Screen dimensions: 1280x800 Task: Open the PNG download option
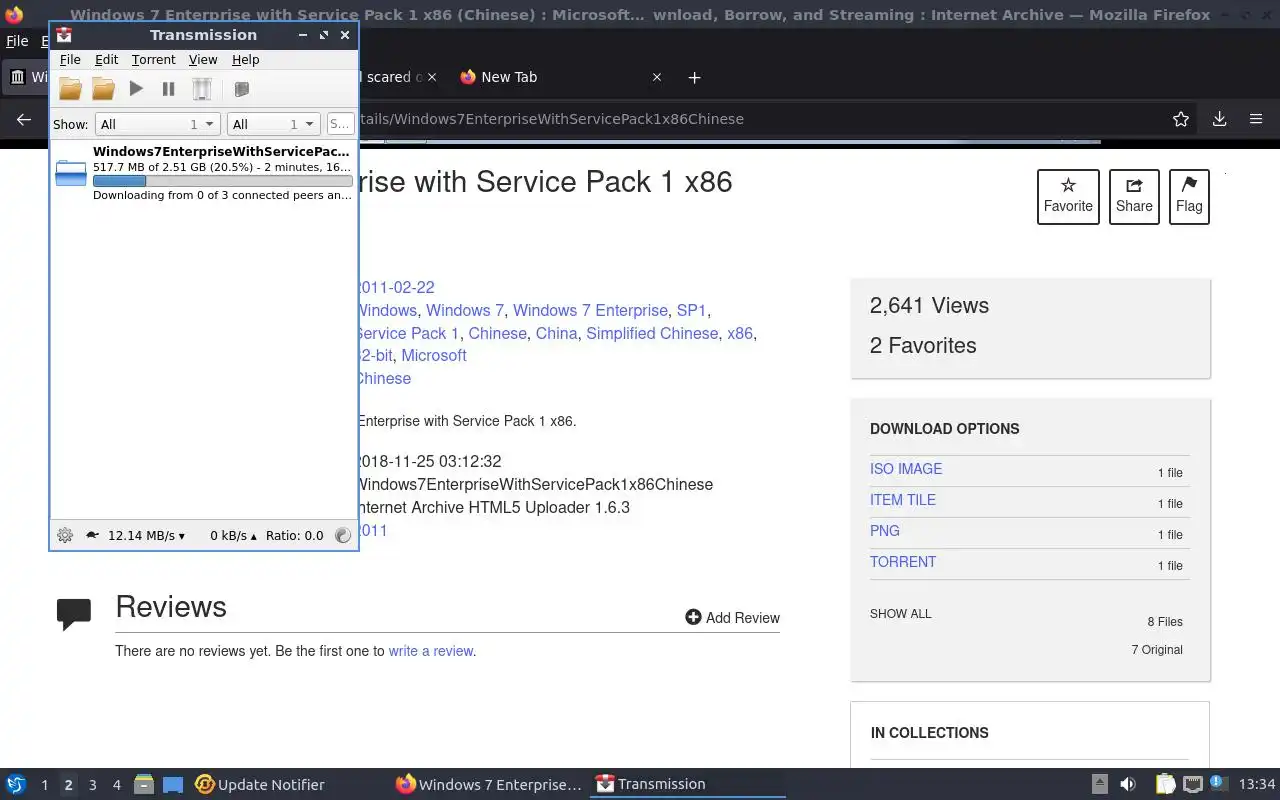click(x=885, y=531)
